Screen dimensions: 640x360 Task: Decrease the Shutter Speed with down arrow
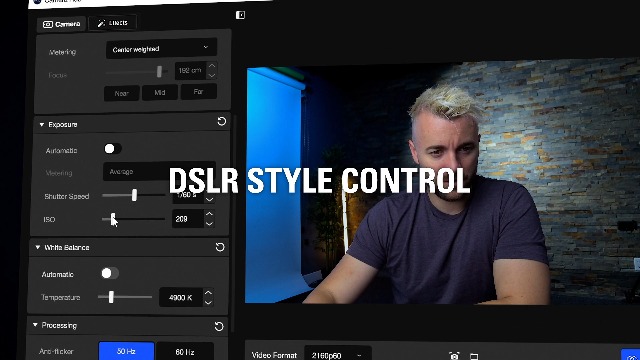(x=209, y=200)
